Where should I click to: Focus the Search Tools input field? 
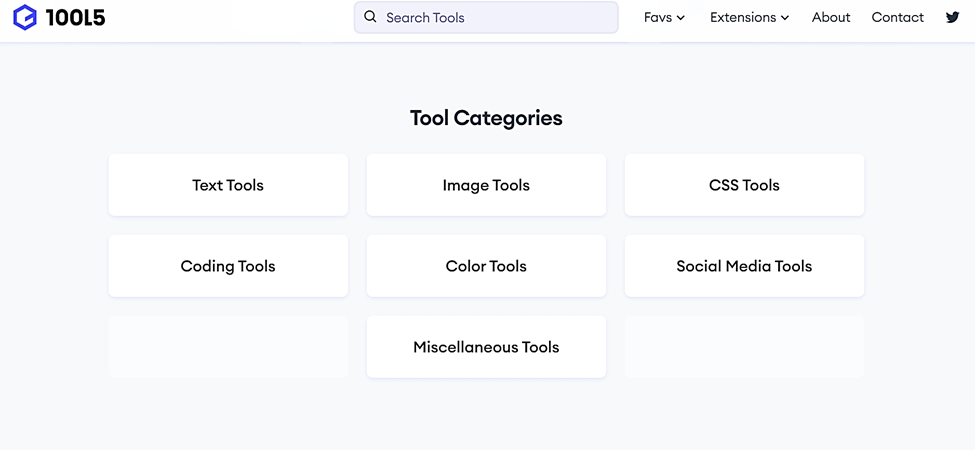[486, 17]
